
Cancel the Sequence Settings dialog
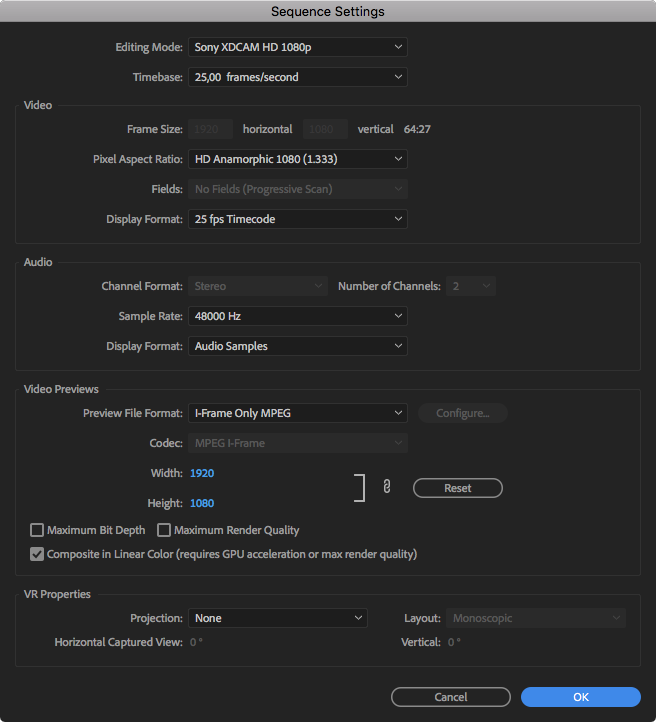pyautogui.click(x=451, y=697)
